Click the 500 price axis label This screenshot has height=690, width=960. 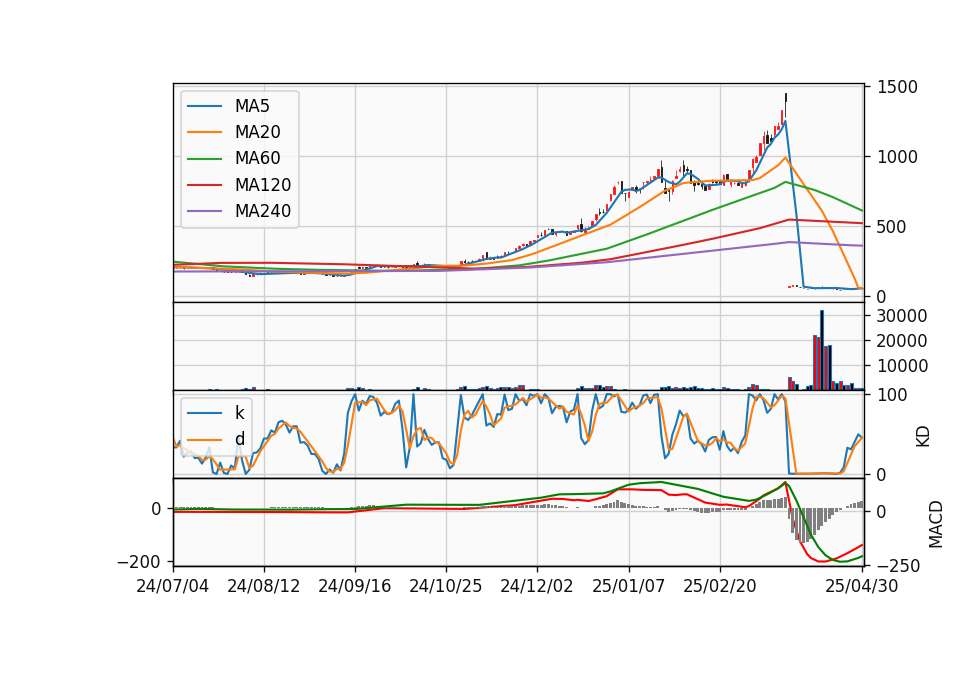(892, 227)
